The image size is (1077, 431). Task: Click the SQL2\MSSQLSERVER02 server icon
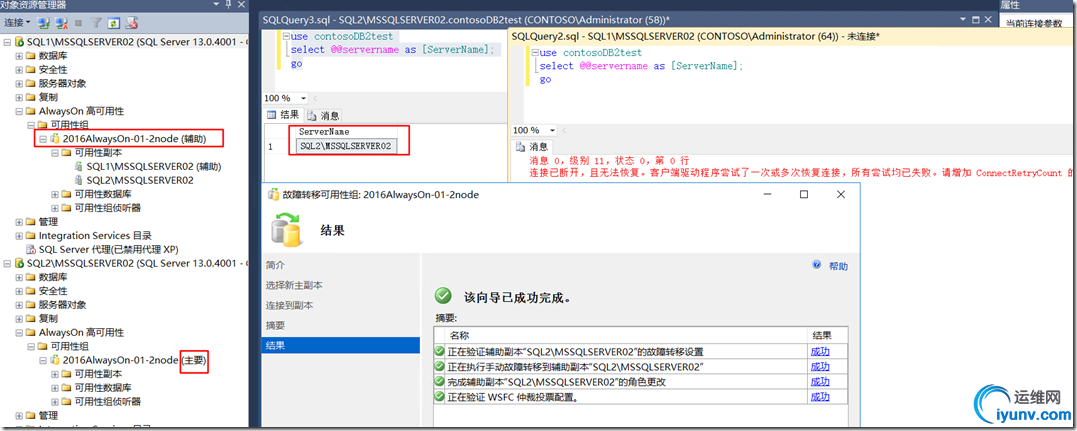(x=19, y=263)
